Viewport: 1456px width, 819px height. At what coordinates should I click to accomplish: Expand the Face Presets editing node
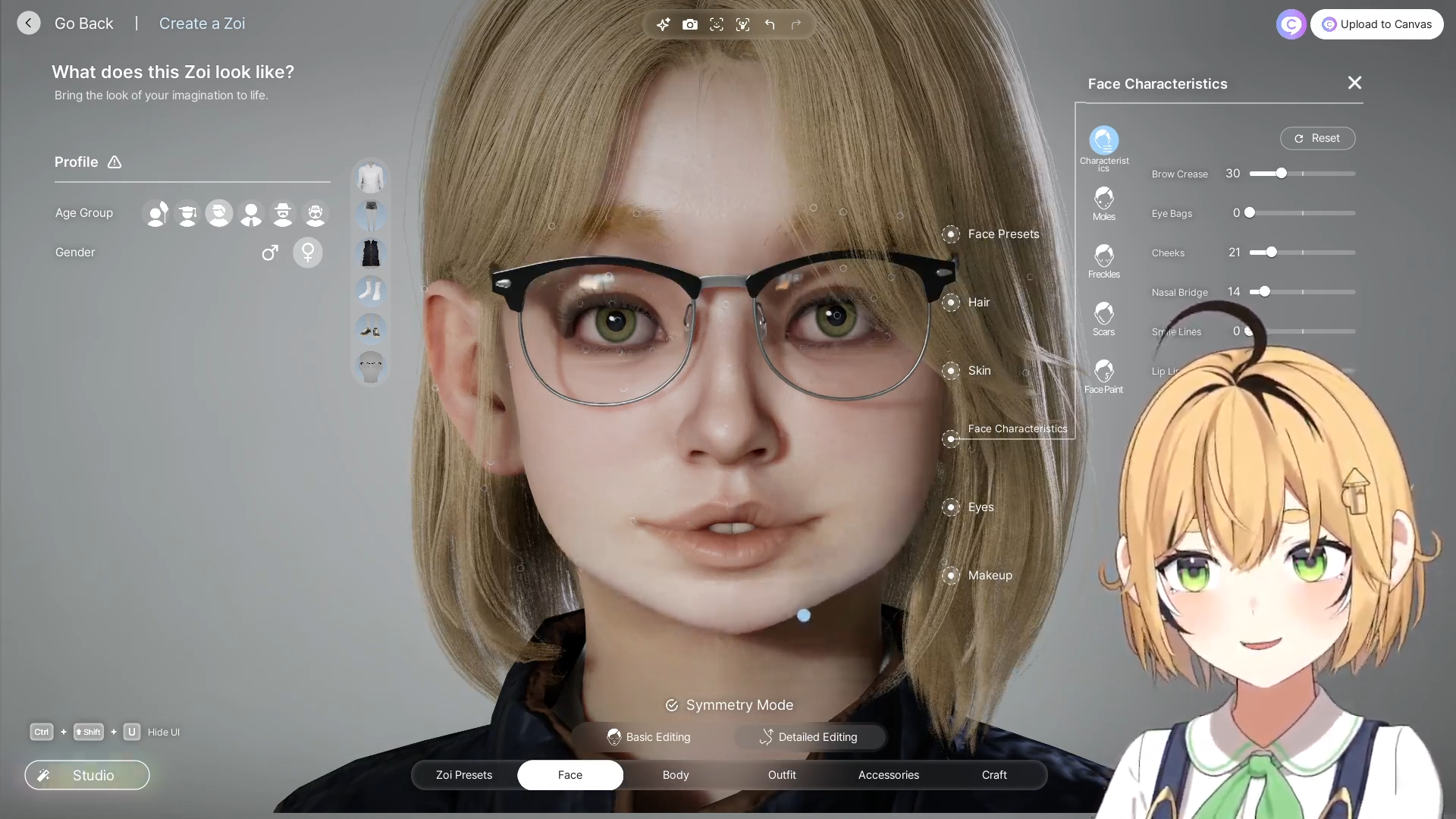pyautogui.click(x=951, y=234)
